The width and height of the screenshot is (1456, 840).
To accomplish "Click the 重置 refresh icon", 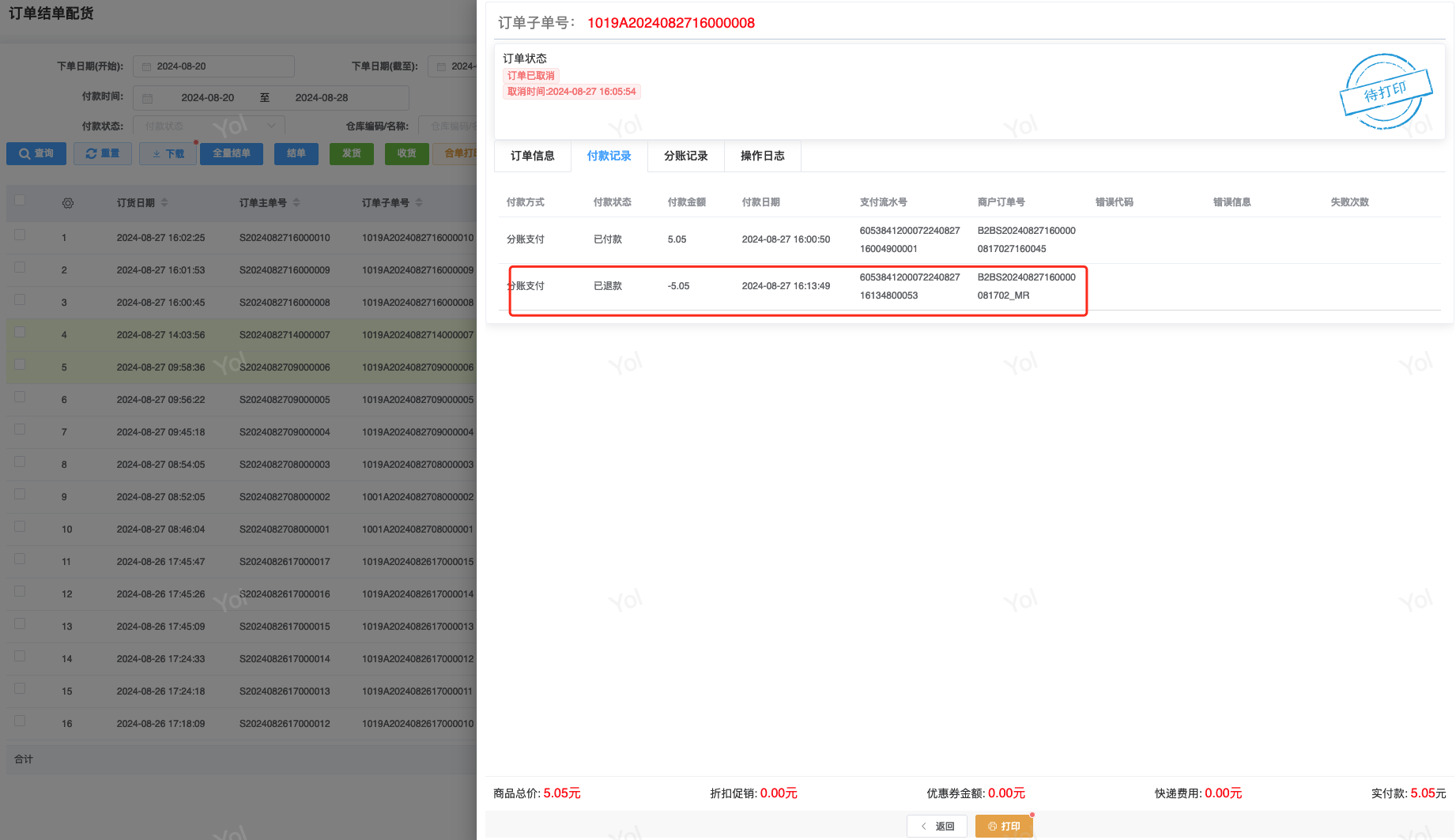I will tap(92, 154).
